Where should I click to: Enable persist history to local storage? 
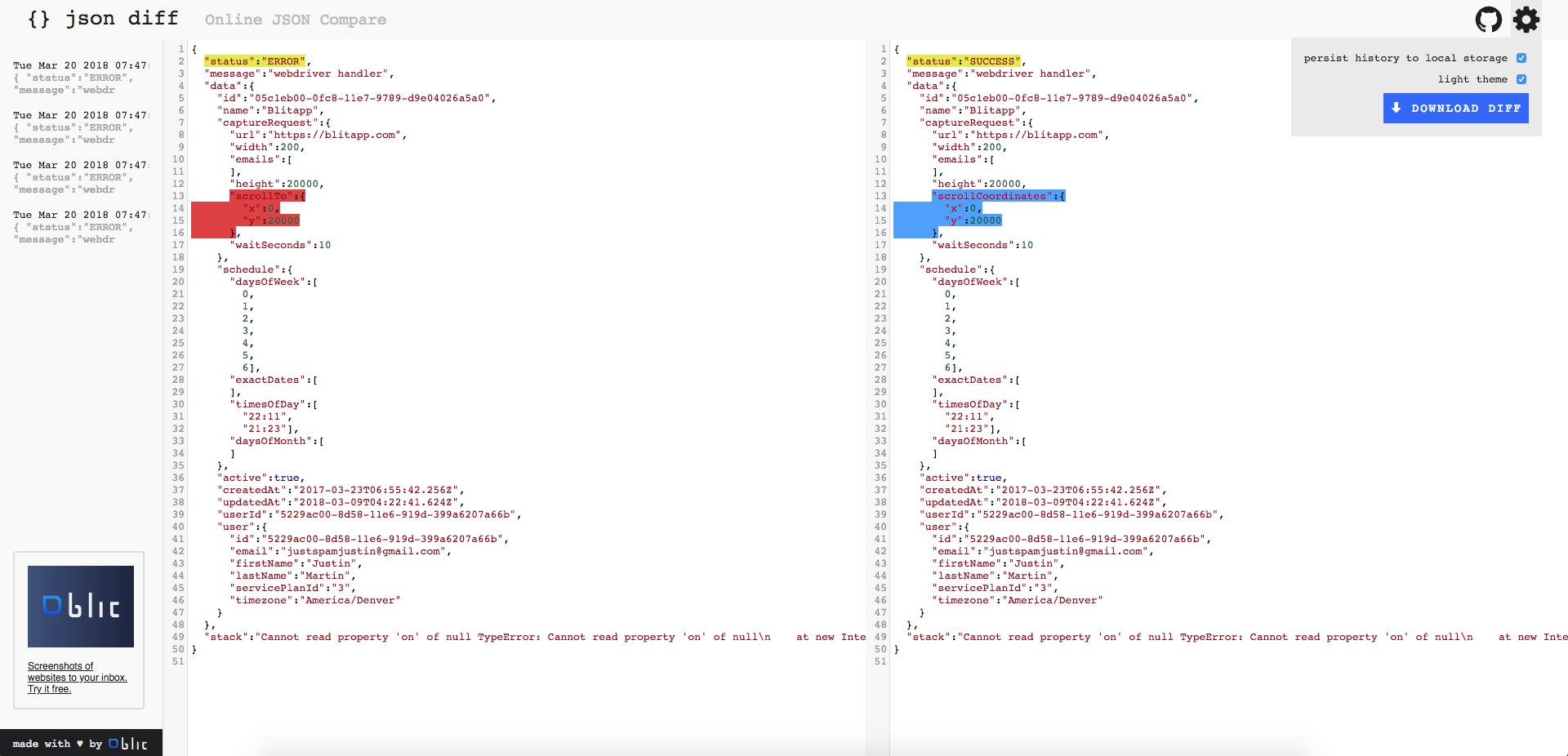pos(1521,58)
